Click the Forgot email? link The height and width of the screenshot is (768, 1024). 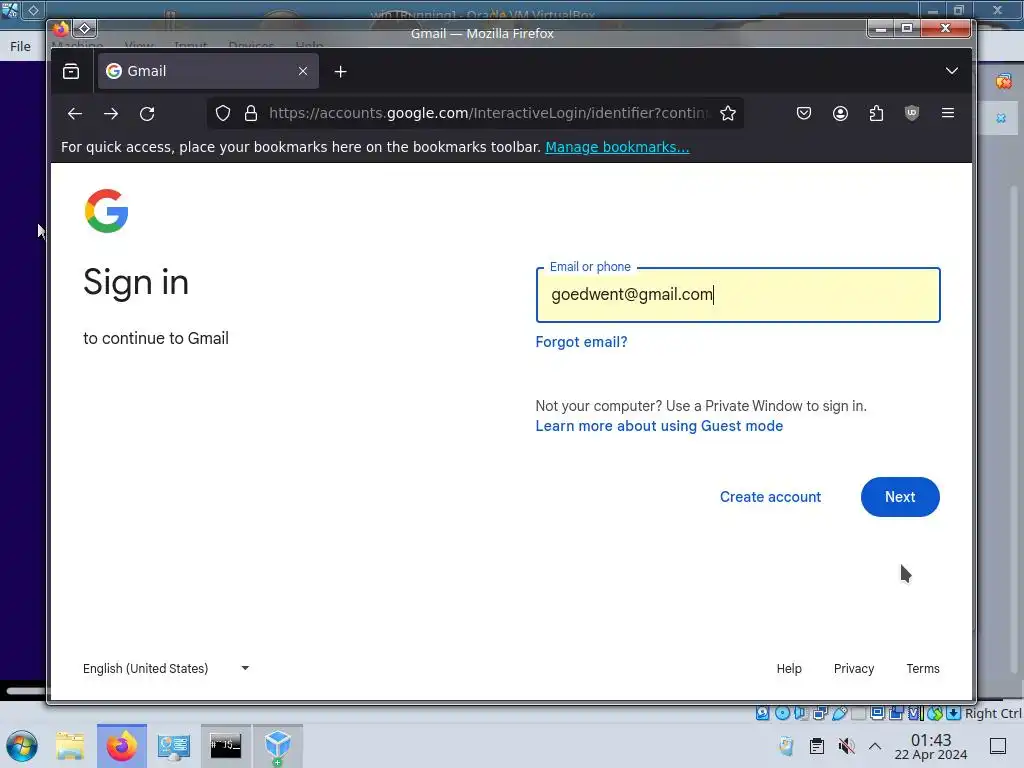click(581, 342)
